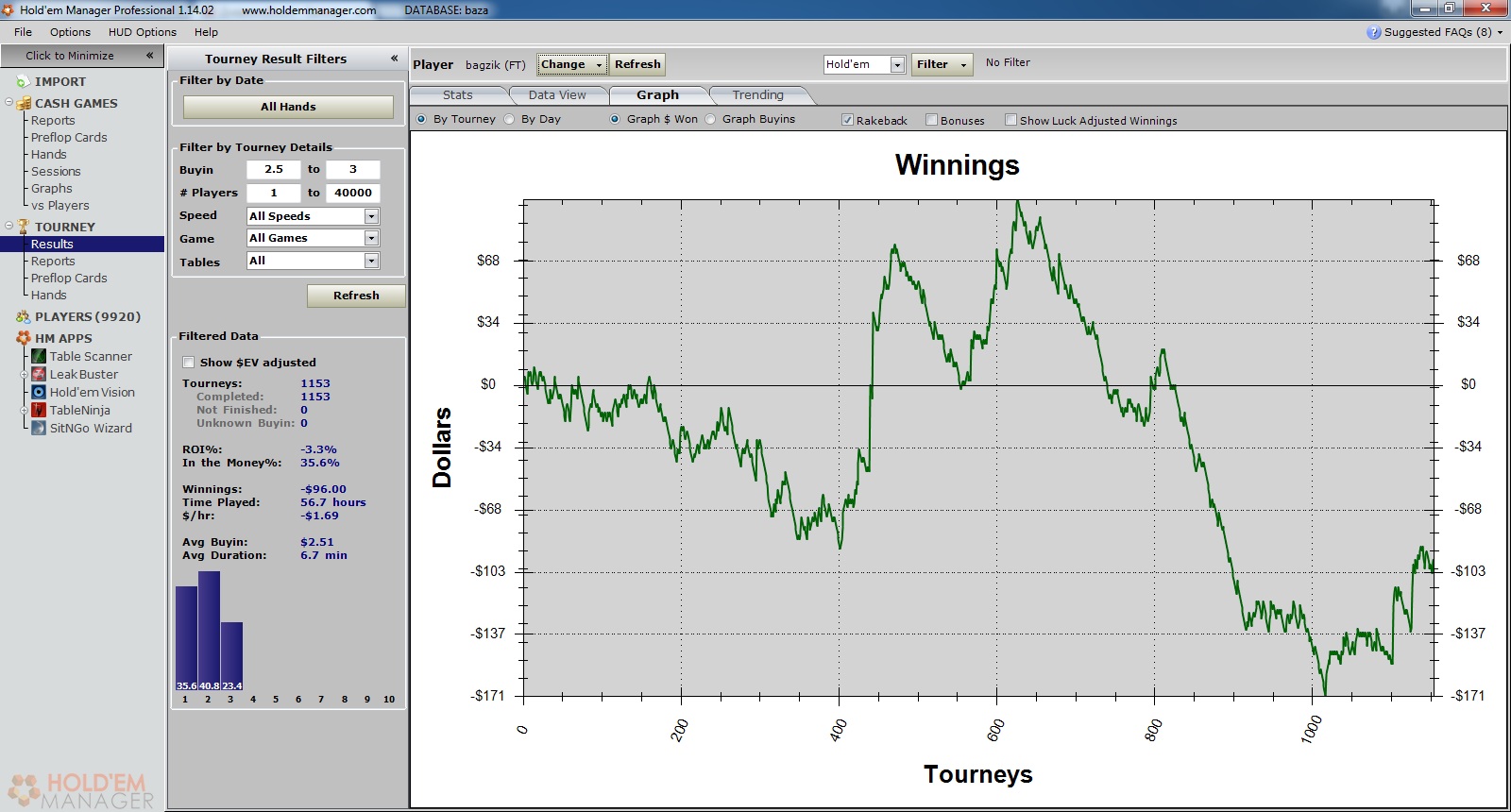Open the Speed dropdown
Viewport: 1511px width, 812px height.
[371, 216]
